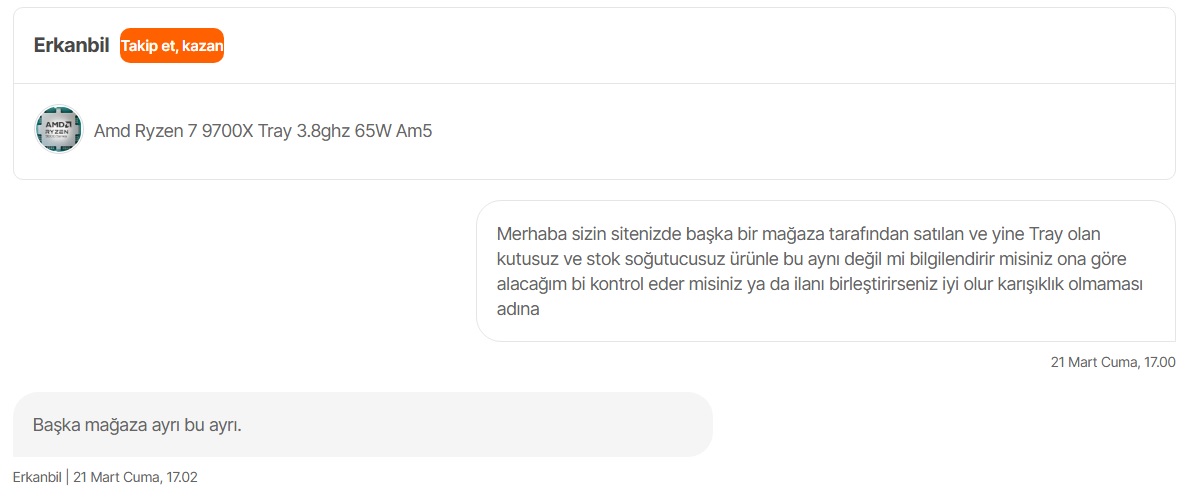This screenshot has height=502, width=1190.
Task: Select the customer question message bubble
Action: click(x=826, y=271)
